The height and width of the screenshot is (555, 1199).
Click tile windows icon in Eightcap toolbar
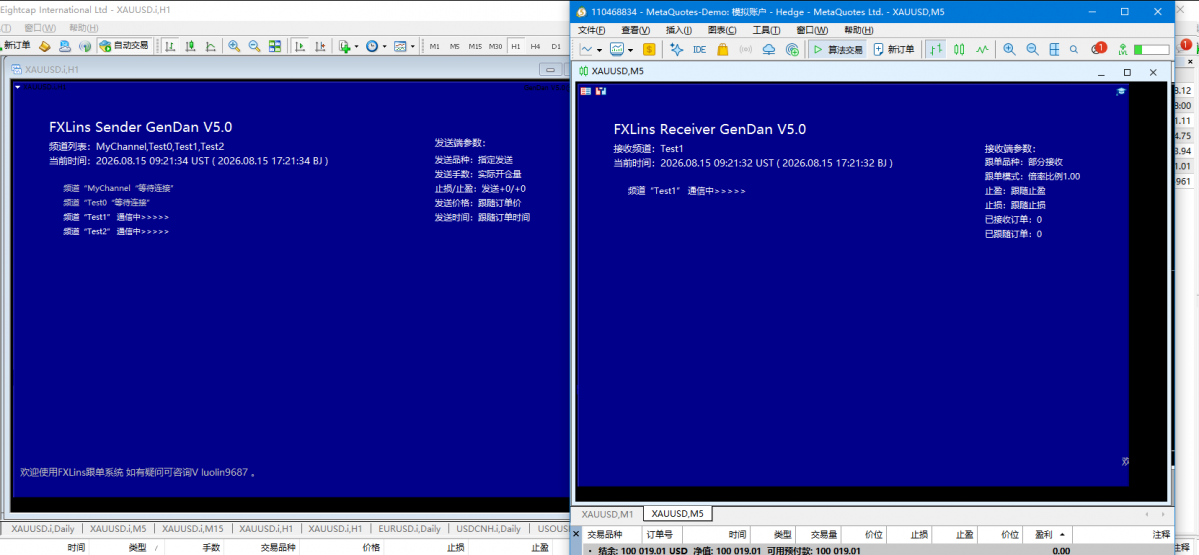coord(275,46)
